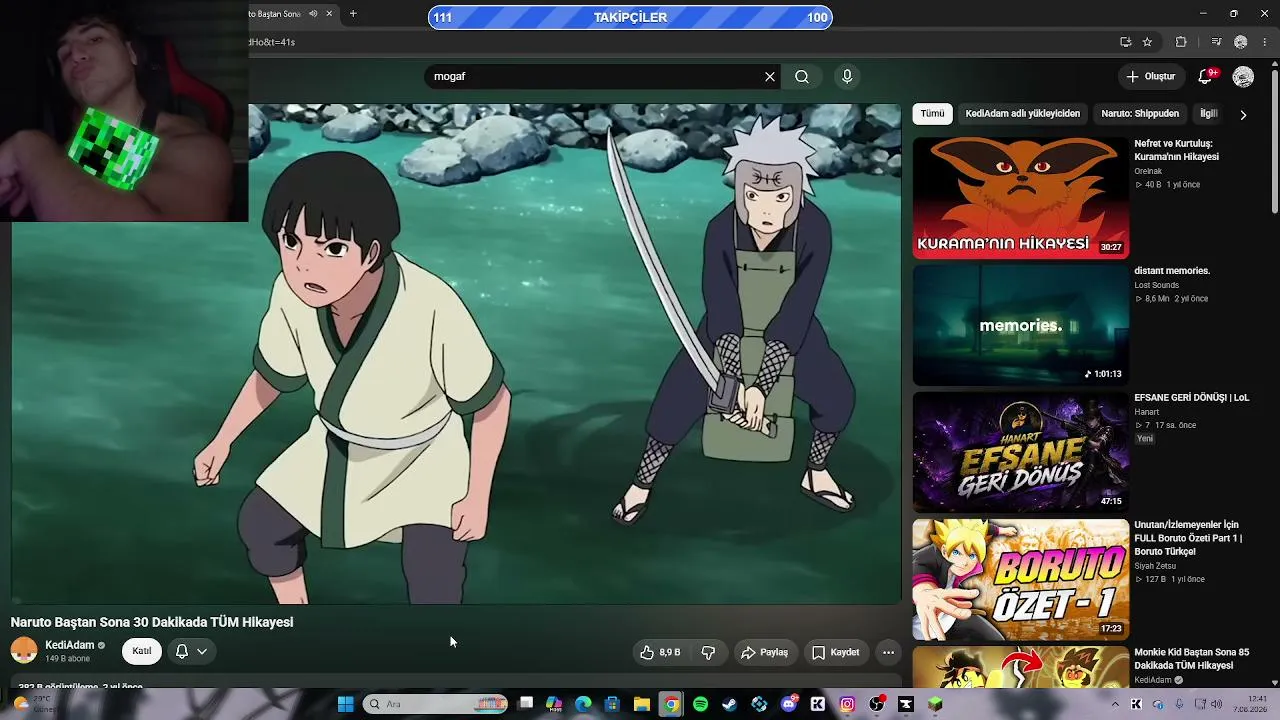Open the KediAdam channel avatar
1280x720 pixels.
click(24, 651)
